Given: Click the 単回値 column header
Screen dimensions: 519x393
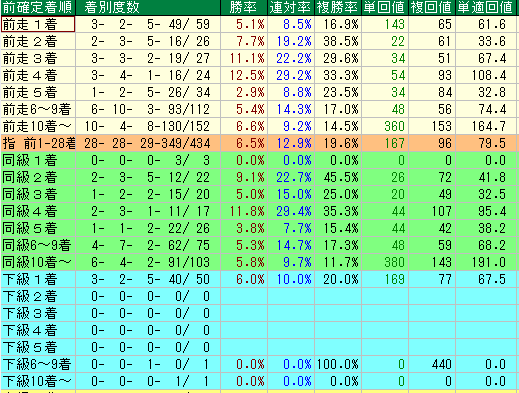Looking at the screenshot, I should (385, 7).
